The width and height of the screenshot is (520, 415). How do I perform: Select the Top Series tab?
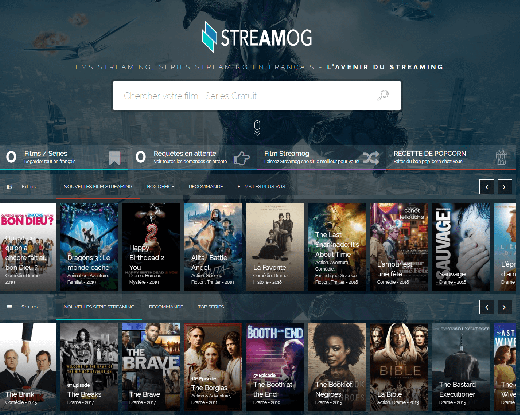[x=211, y=307]
